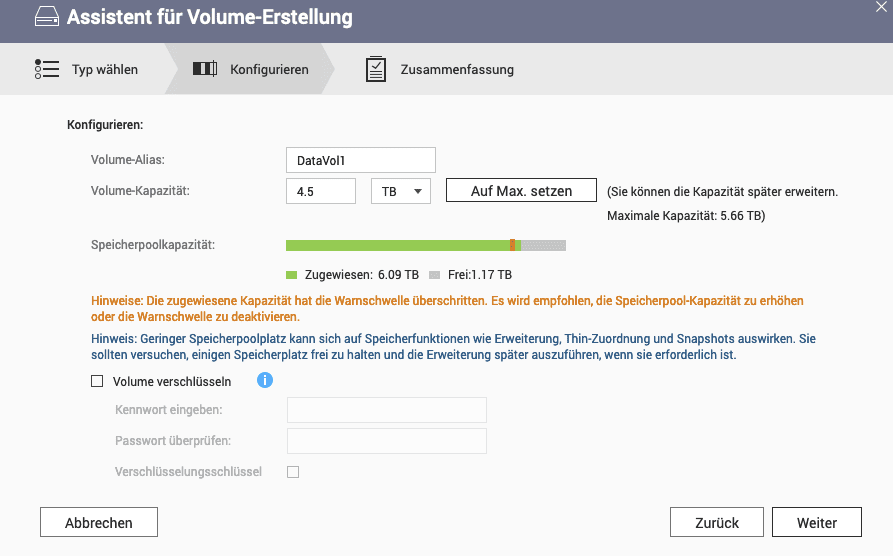Open the blue info icon for encryption

(x=265, y=380)
